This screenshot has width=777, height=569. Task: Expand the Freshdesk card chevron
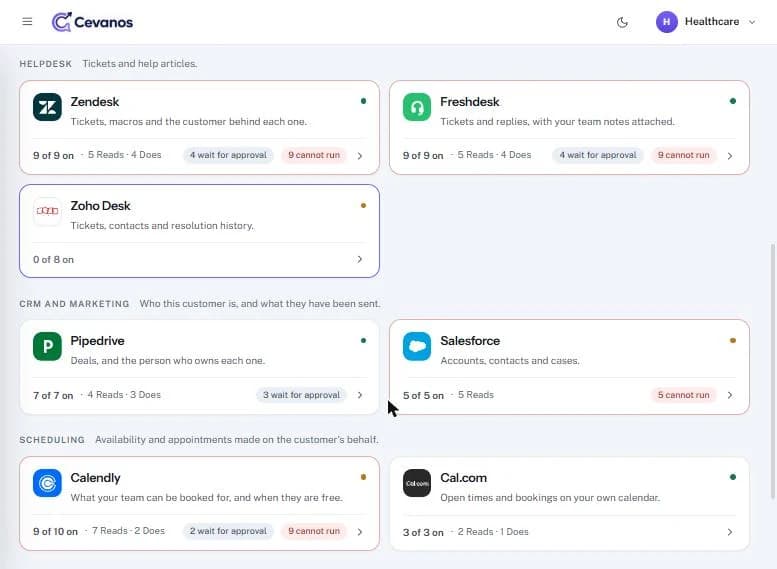coord(730,156)
